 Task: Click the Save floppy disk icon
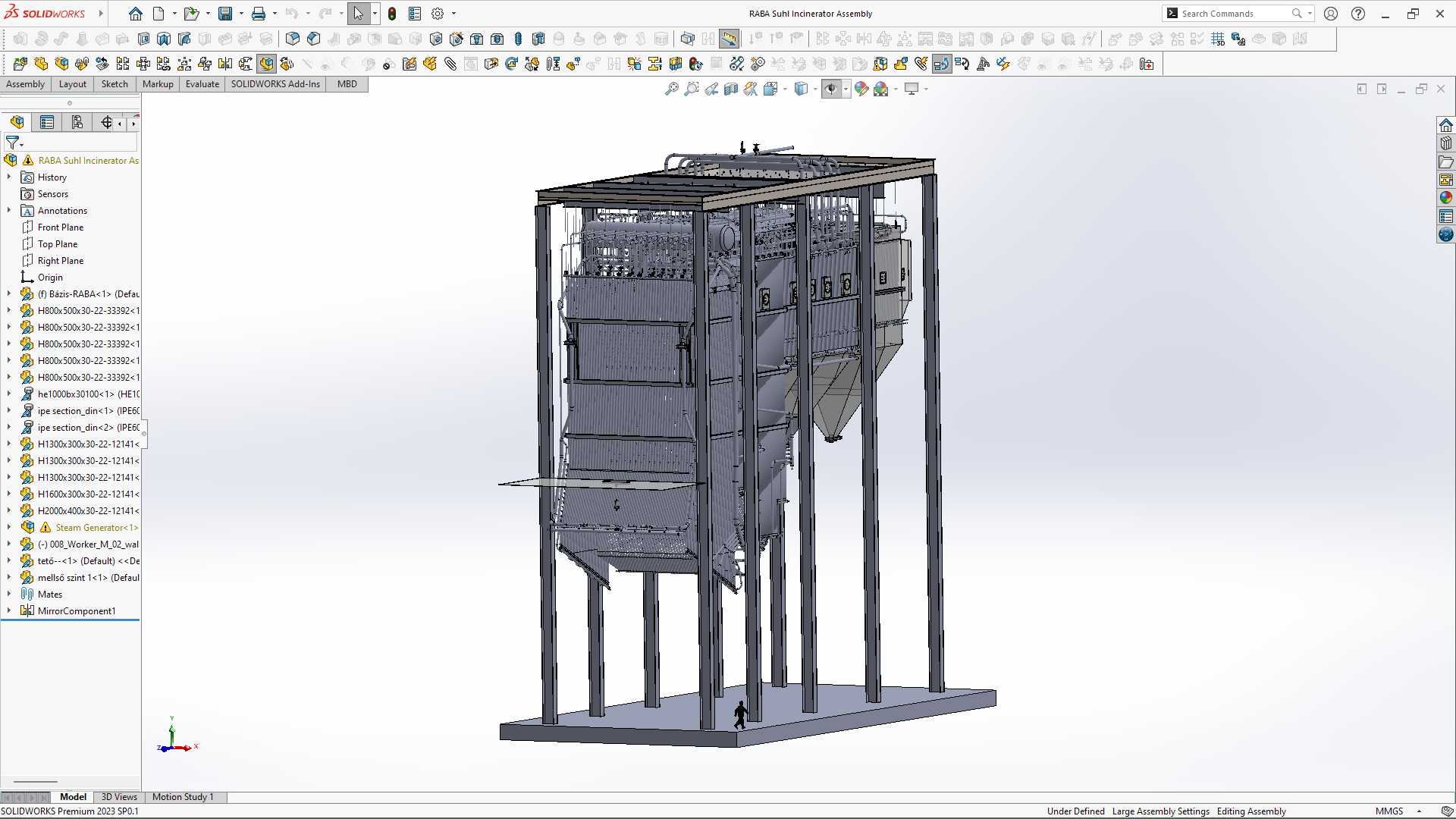[225, 14]
